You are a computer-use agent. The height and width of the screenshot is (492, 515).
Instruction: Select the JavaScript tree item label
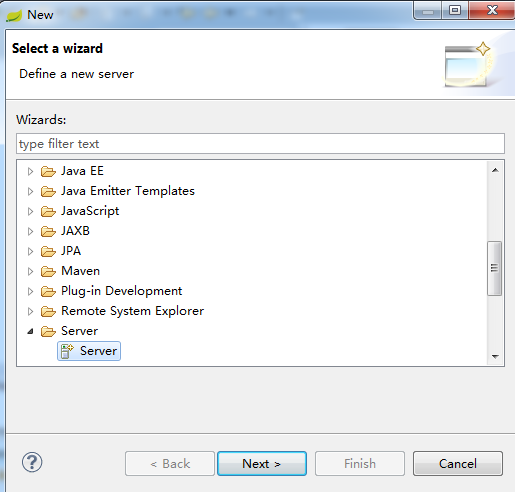(x=90, y=211)
